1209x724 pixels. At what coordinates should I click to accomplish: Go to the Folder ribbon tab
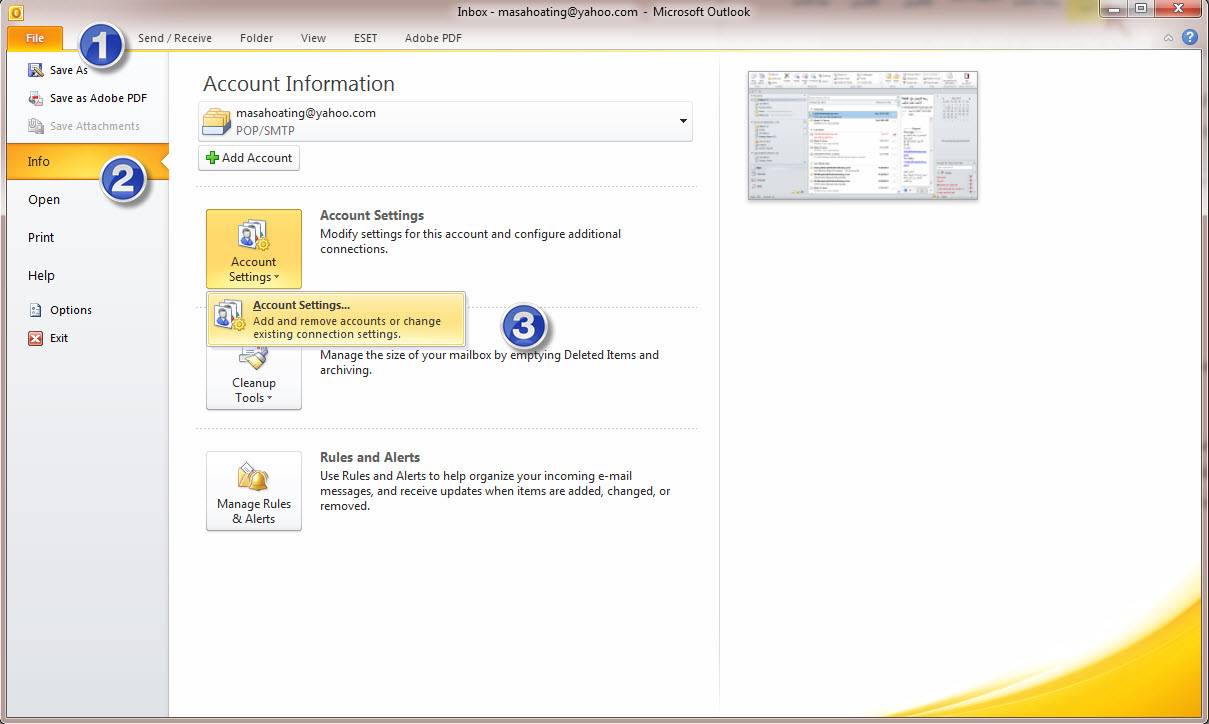coord(257,38)
